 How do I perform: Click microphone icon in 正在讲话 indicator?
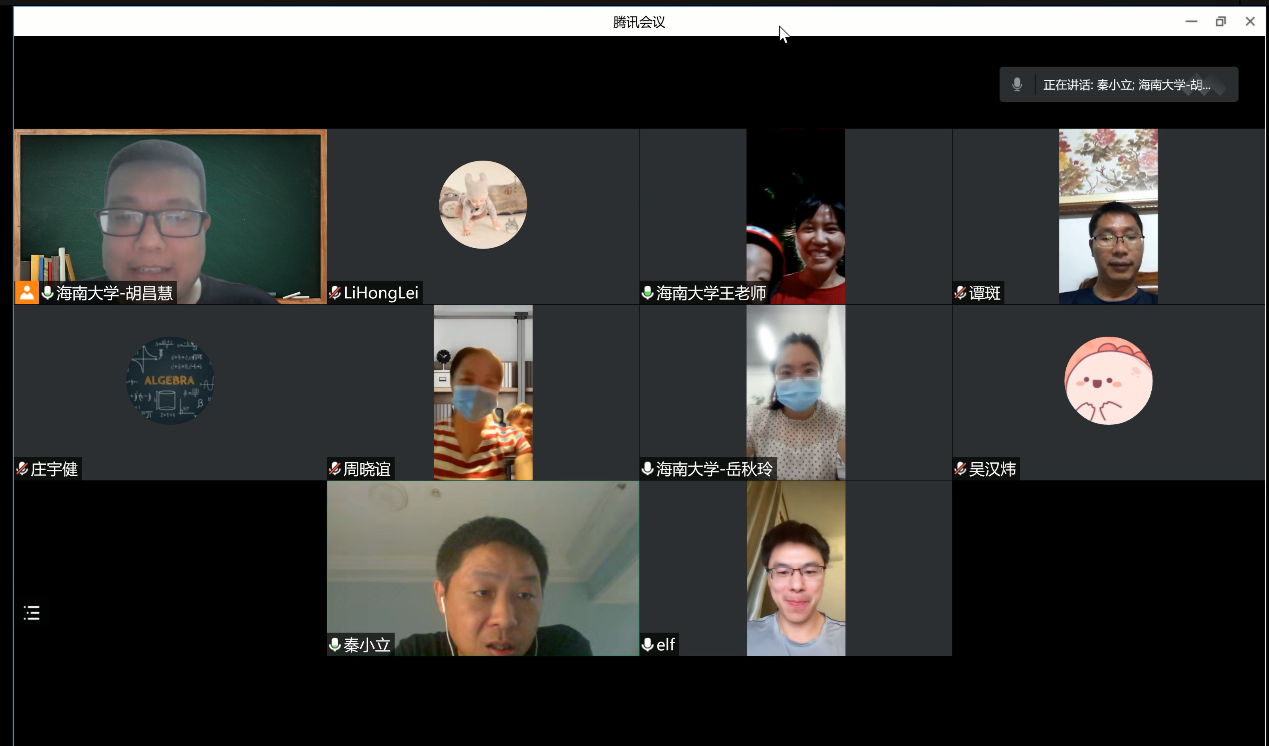[x=1017, y=85]
